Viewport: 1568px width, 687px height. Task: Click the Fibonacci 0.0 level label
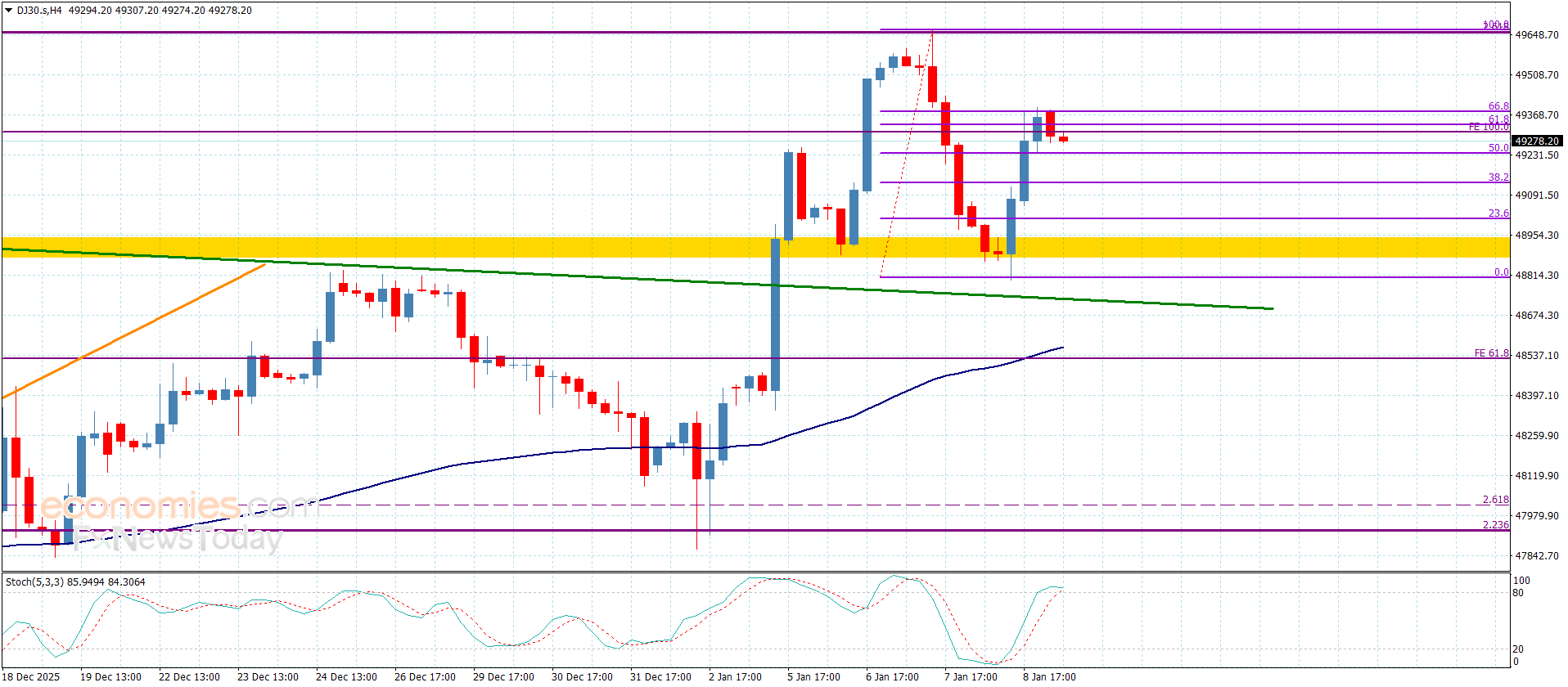point(1501,272)
